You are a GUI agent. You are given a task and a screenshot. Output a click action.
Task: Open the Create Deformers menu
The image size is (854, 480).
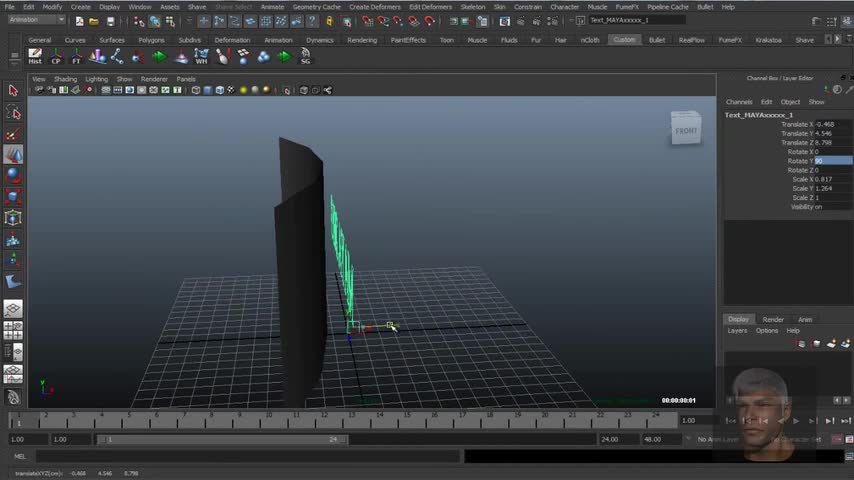374,7
